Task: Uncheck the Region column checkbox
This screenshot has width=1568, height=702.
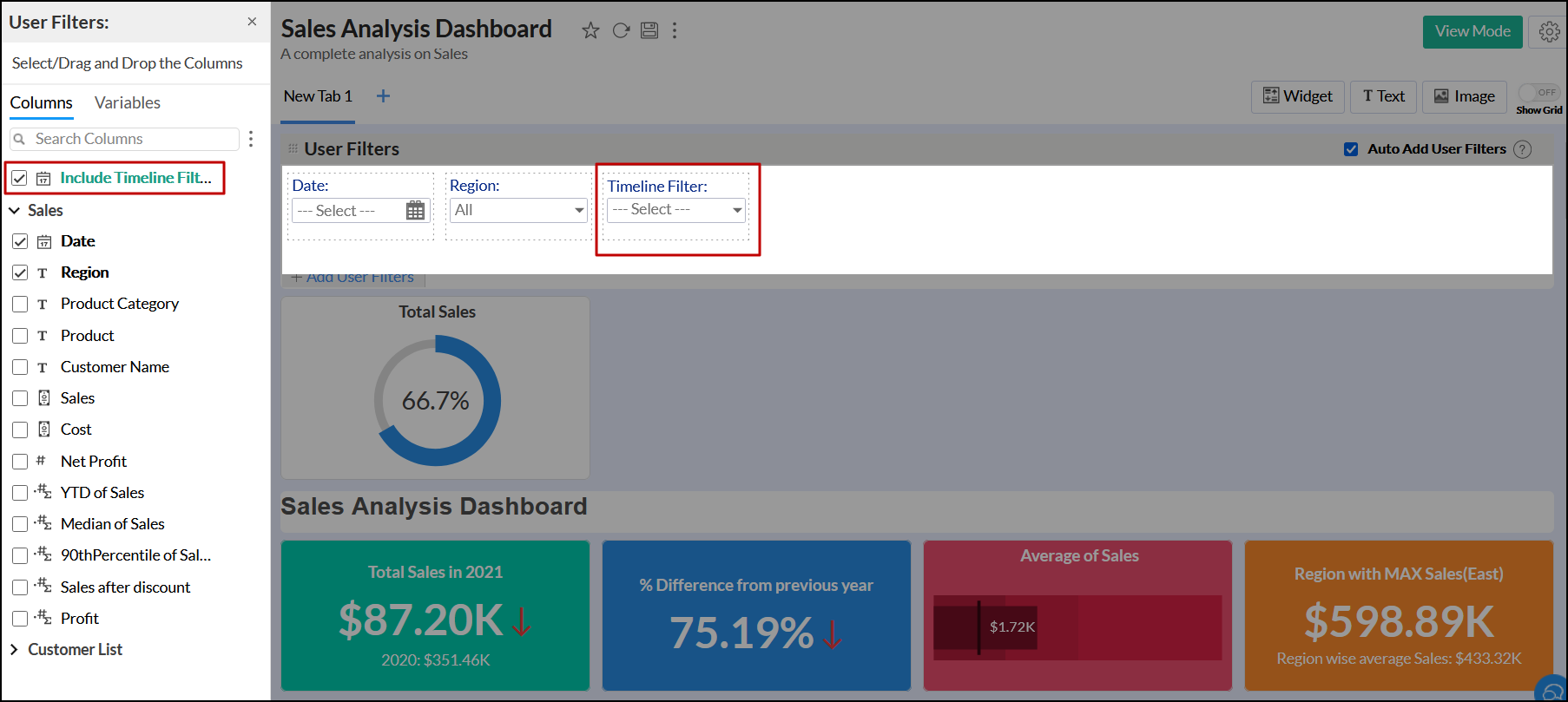Action: tap(20, 272)
